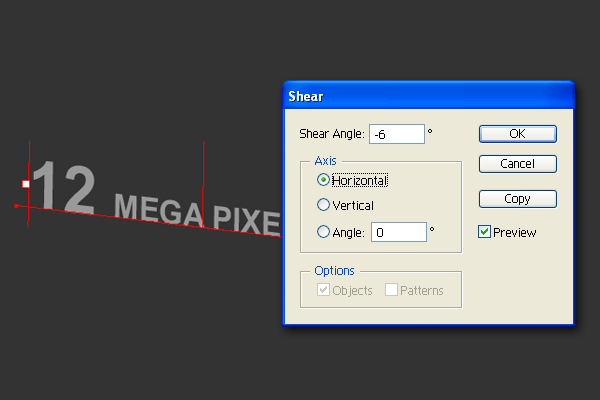Click the Options group label
Viewport: 600px width, 400px height.
tap(334, 271)
